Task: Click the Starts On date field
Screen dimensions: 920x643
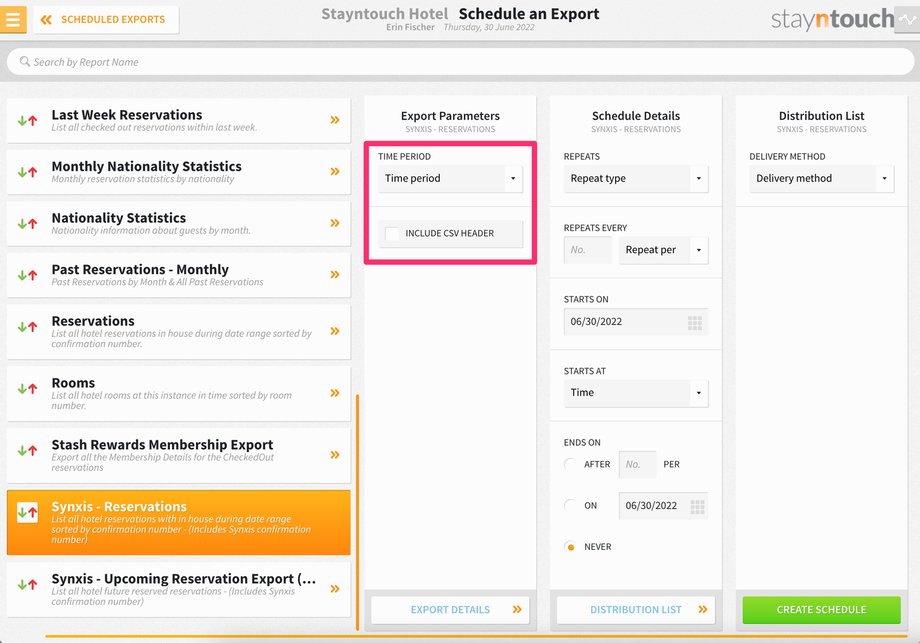Action: pos(636,322)
